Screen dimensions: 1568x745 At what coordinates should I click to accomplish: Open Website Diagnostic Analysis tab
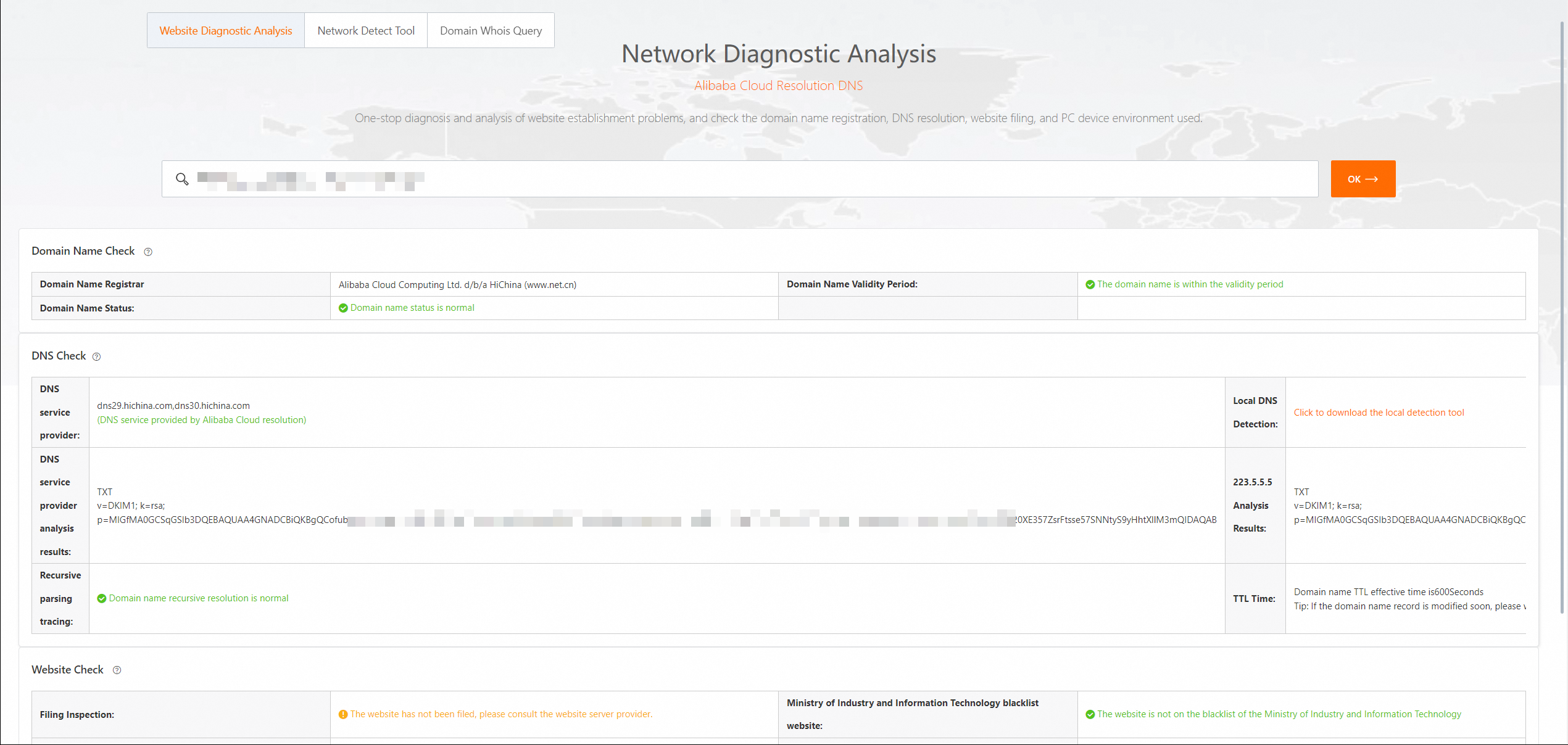tap(226, 31)
